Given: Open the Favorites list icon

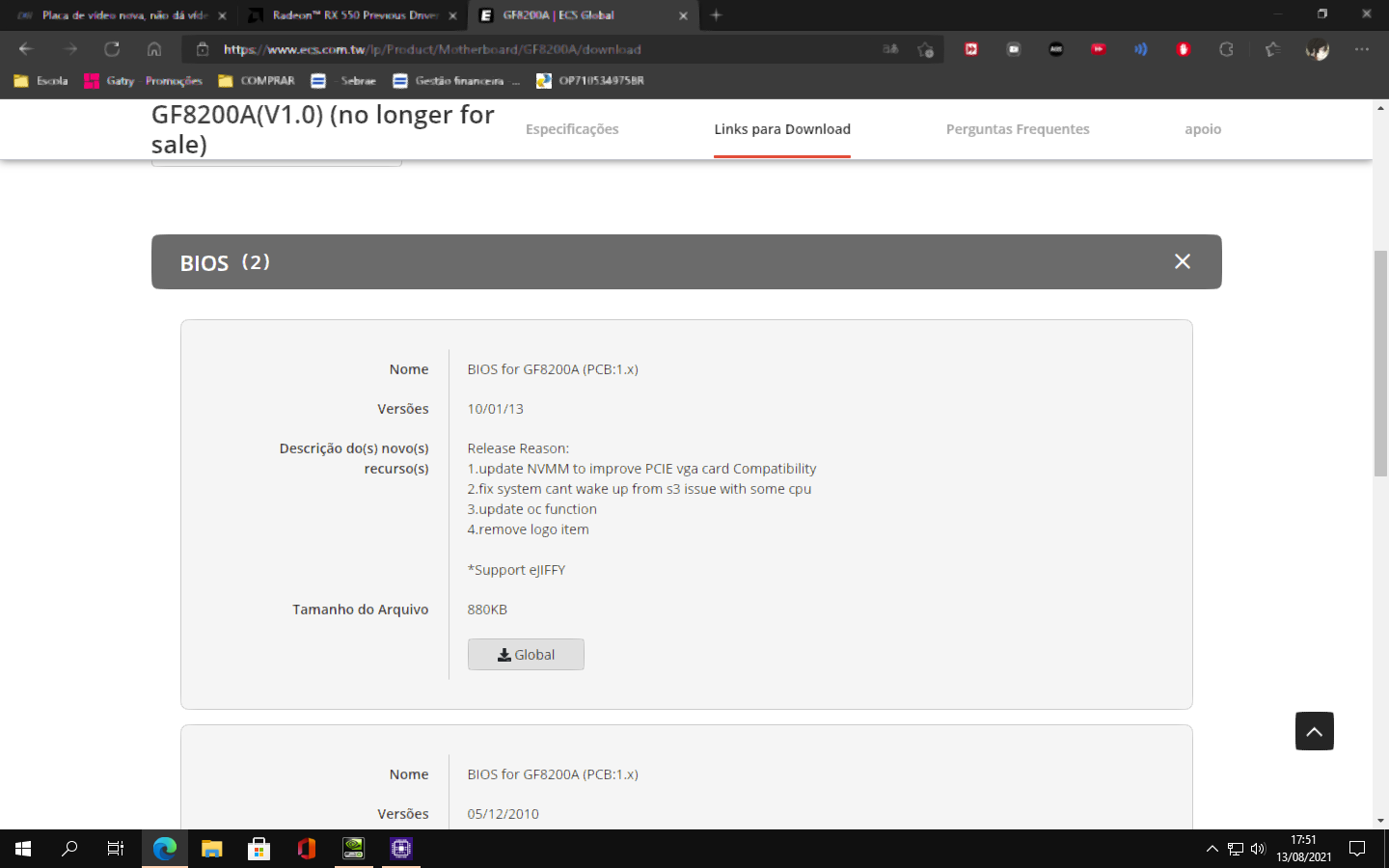Looking at the screenshot, I should point(1272,49).
